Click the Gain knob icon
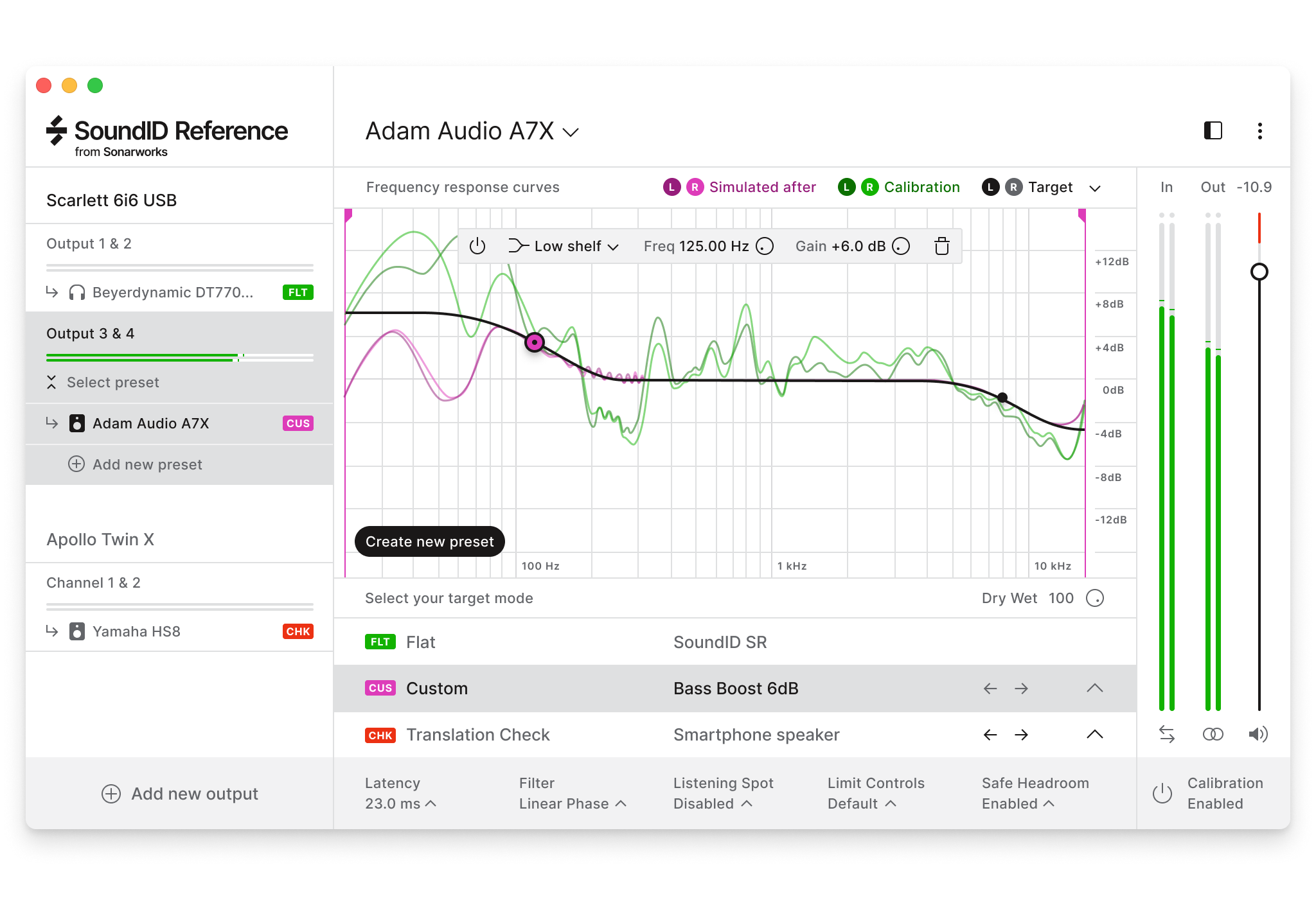The width and height of the screenshot is (1316, 921). click(x=901, y=246)
